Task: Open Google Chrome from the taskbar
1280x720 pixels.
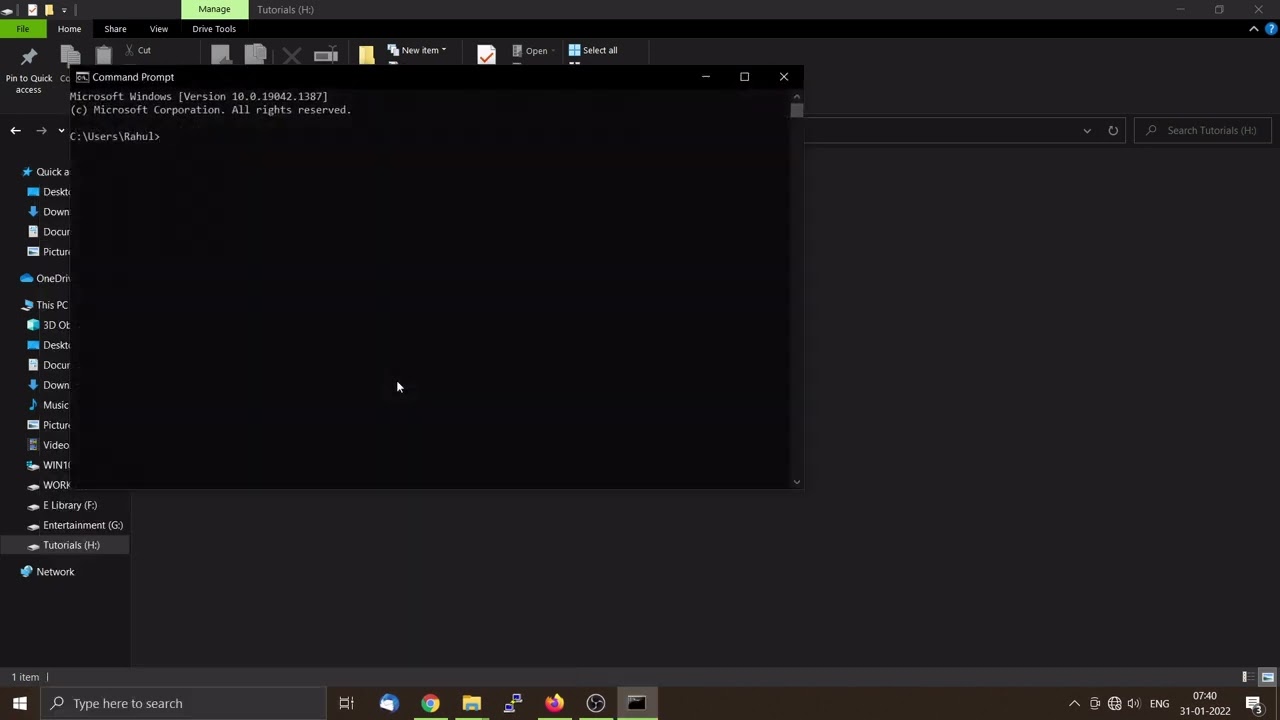Action: coord(430,703)
